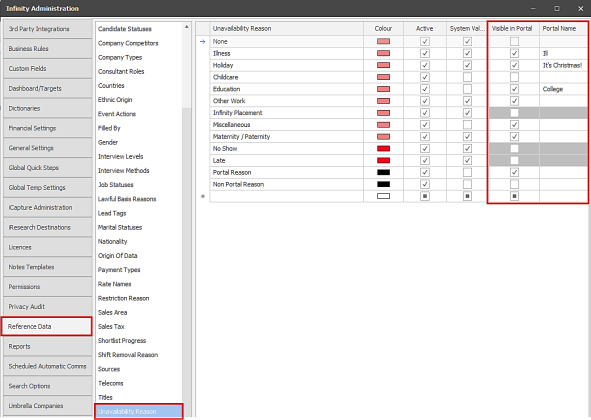Select Interview Levels list item
This screenshot has height=420, width=591.
click(x=121, y=156)
